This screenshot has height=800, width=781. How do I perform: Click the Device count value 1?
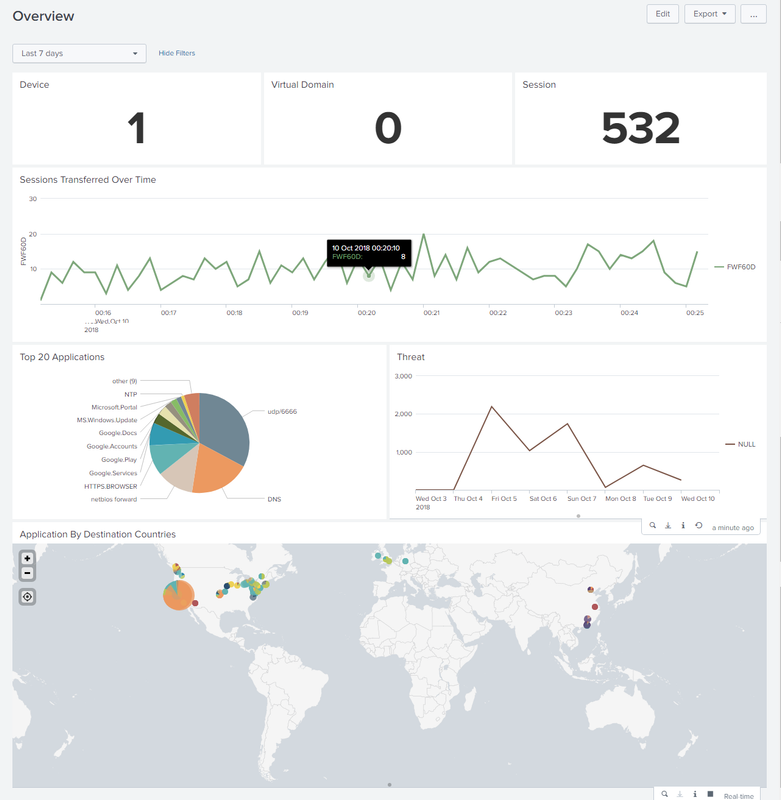(x=137, y=128)
